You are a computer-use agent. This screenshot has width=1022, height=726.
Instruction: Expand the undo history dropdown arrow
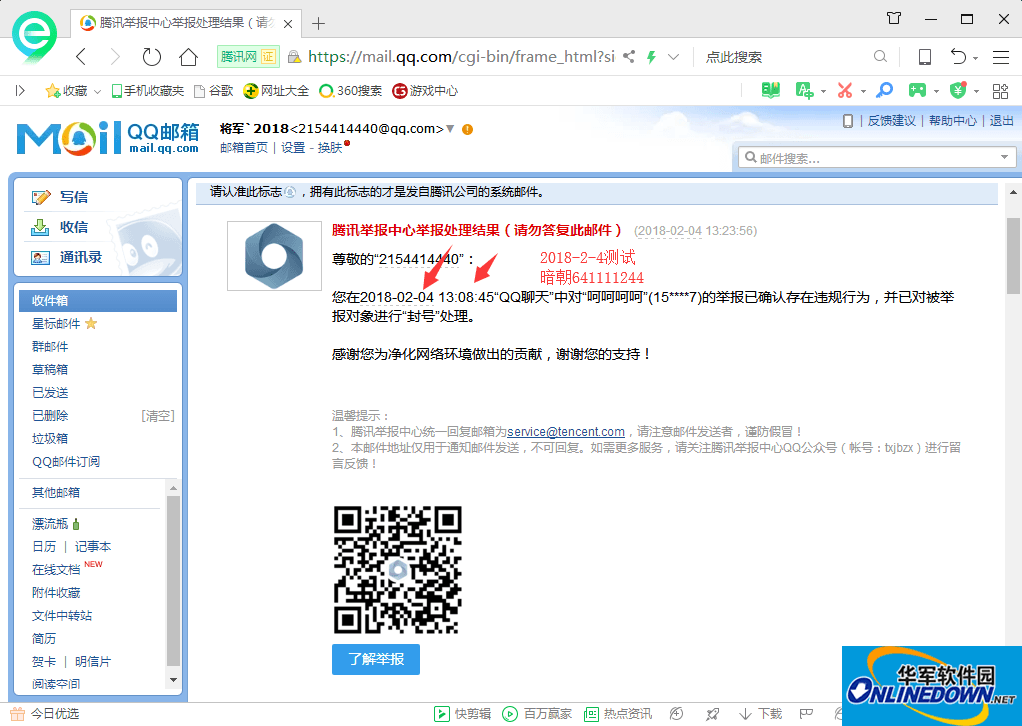[x=975, y=58]
